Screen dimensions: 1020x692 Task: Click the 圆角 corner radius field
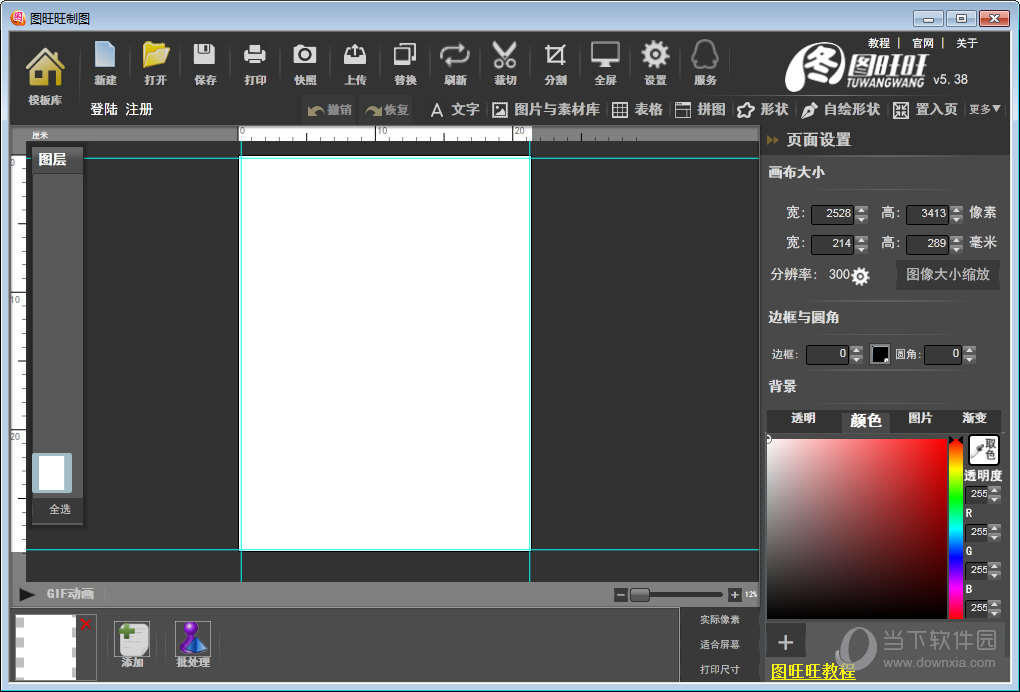pos(943,354)
